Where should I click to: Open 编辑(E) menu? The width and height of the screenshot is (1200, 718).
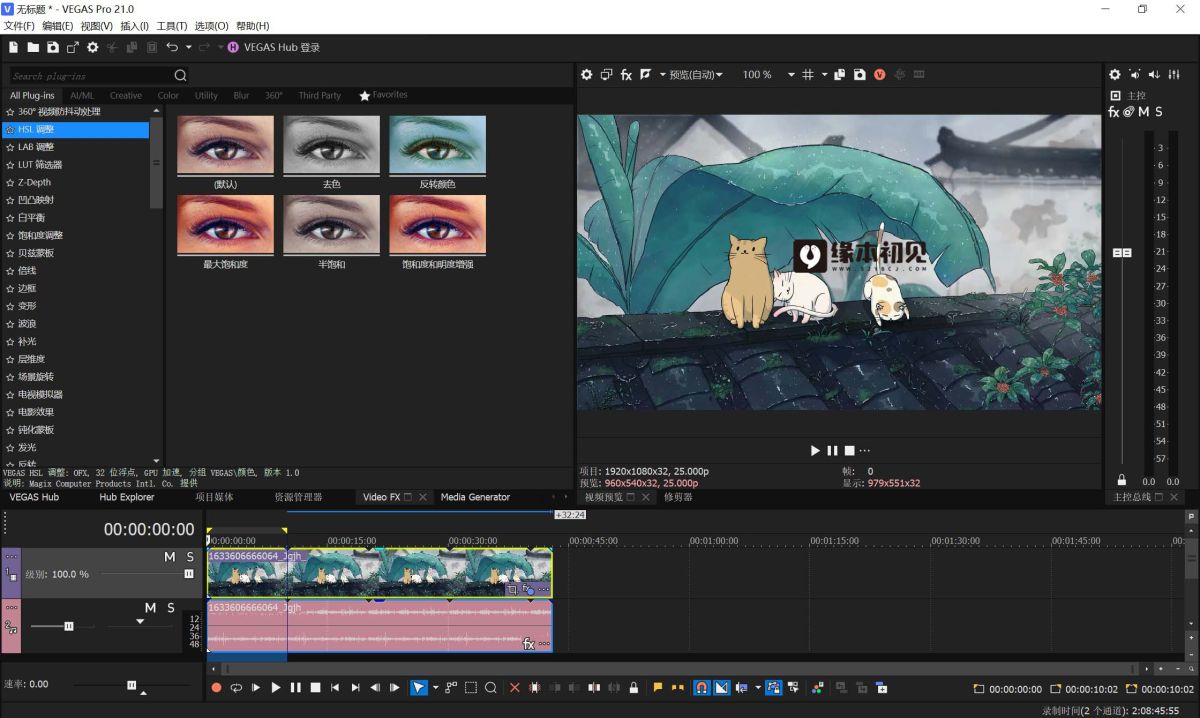58,26
